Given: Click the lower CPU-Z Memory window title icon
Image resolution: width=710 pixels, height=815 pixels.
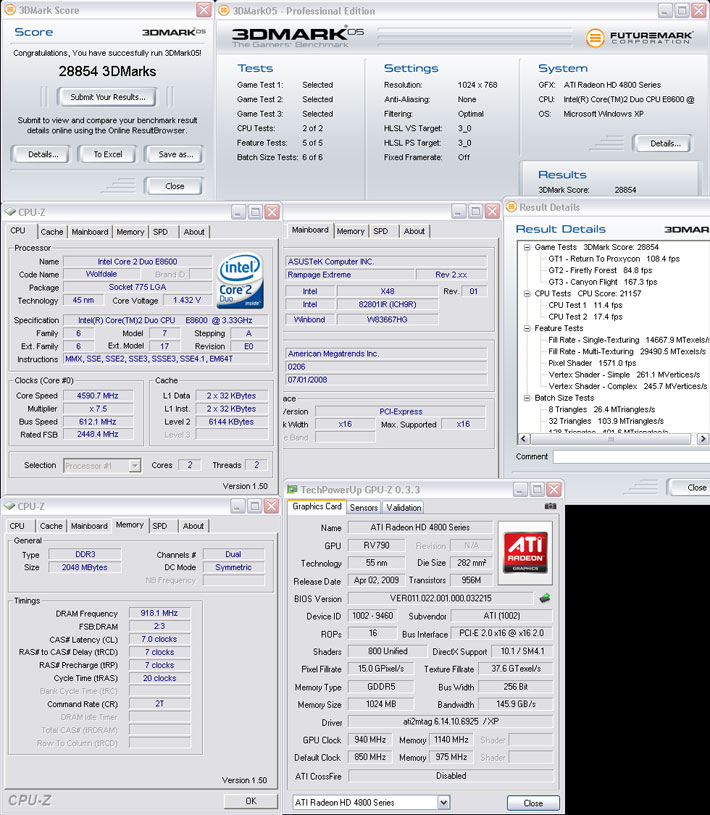Looking at the screenshot, I should pyautogui.click(x=9, y=506).
